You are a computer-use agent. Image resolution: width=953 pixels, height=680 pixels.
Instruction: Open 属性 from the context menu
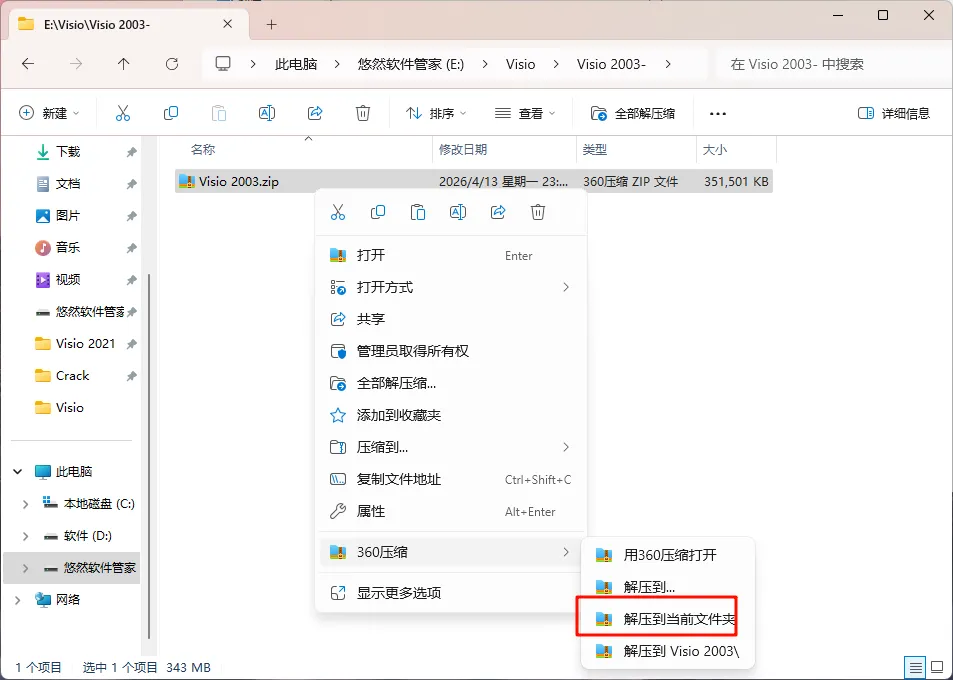(x=452, y=512)
